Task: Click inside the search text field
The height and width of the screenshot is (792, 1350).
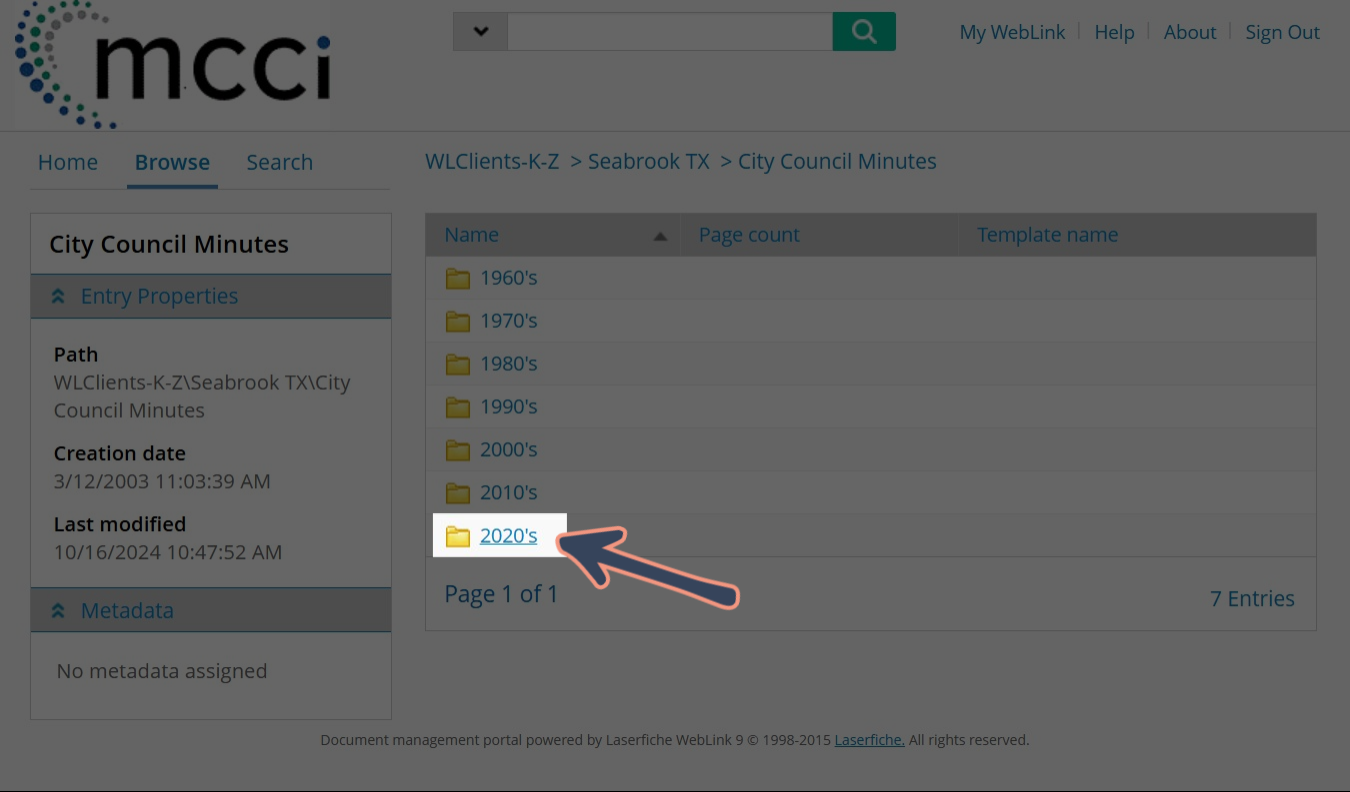Action: click(x=669, y=32)
